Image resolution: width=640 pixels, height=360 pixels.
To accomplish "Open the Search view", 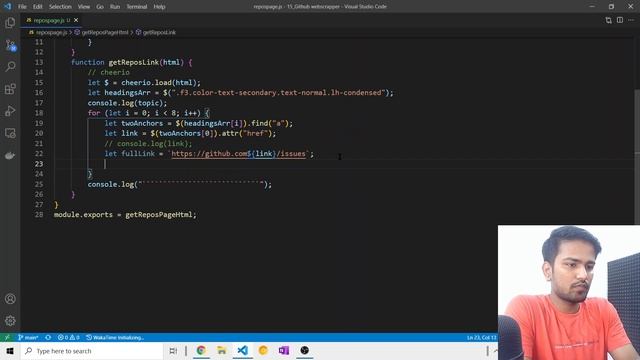I will click(x=10, y=67).
